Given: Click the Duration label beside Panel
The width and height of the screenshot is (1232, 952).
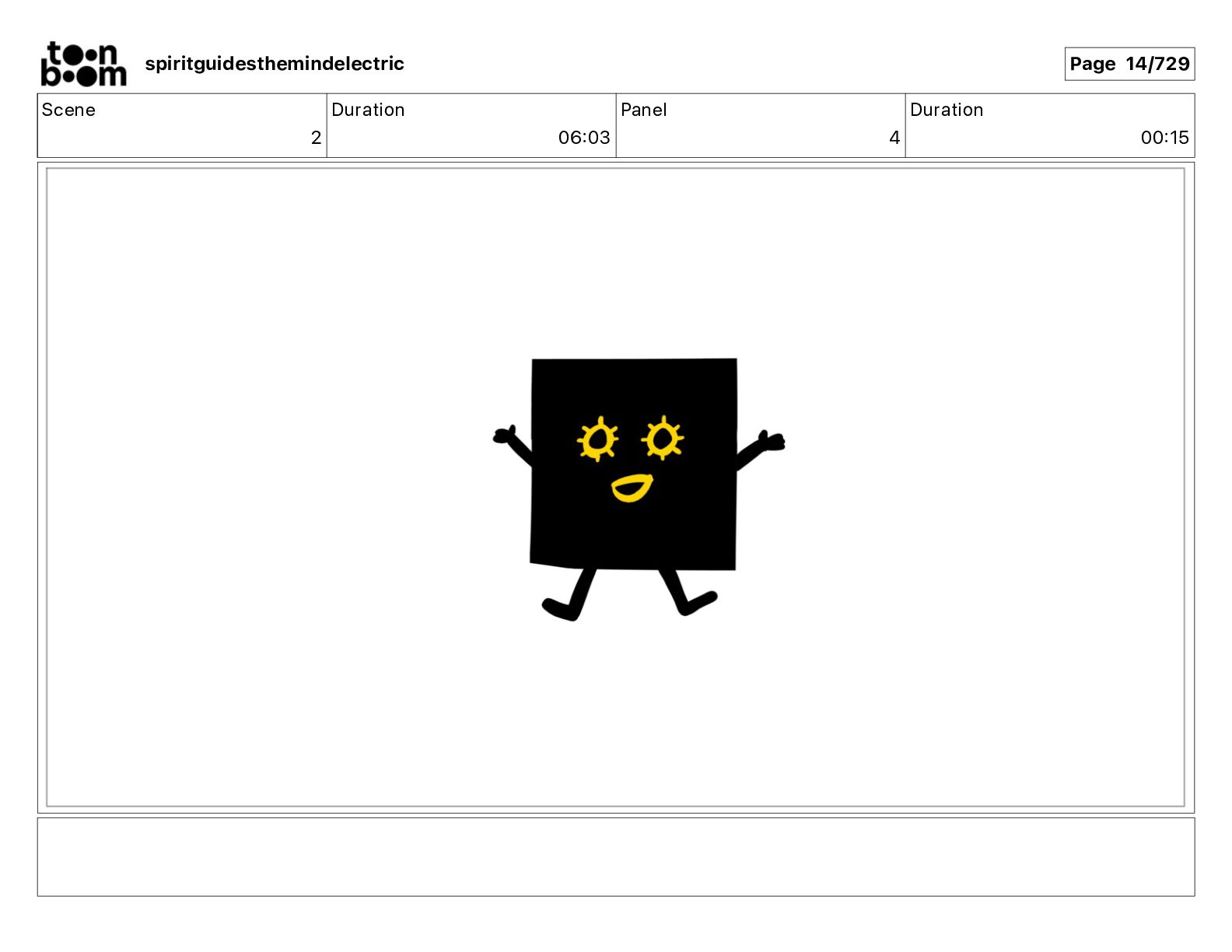Looking at the screenshot, I should [947, 110].
